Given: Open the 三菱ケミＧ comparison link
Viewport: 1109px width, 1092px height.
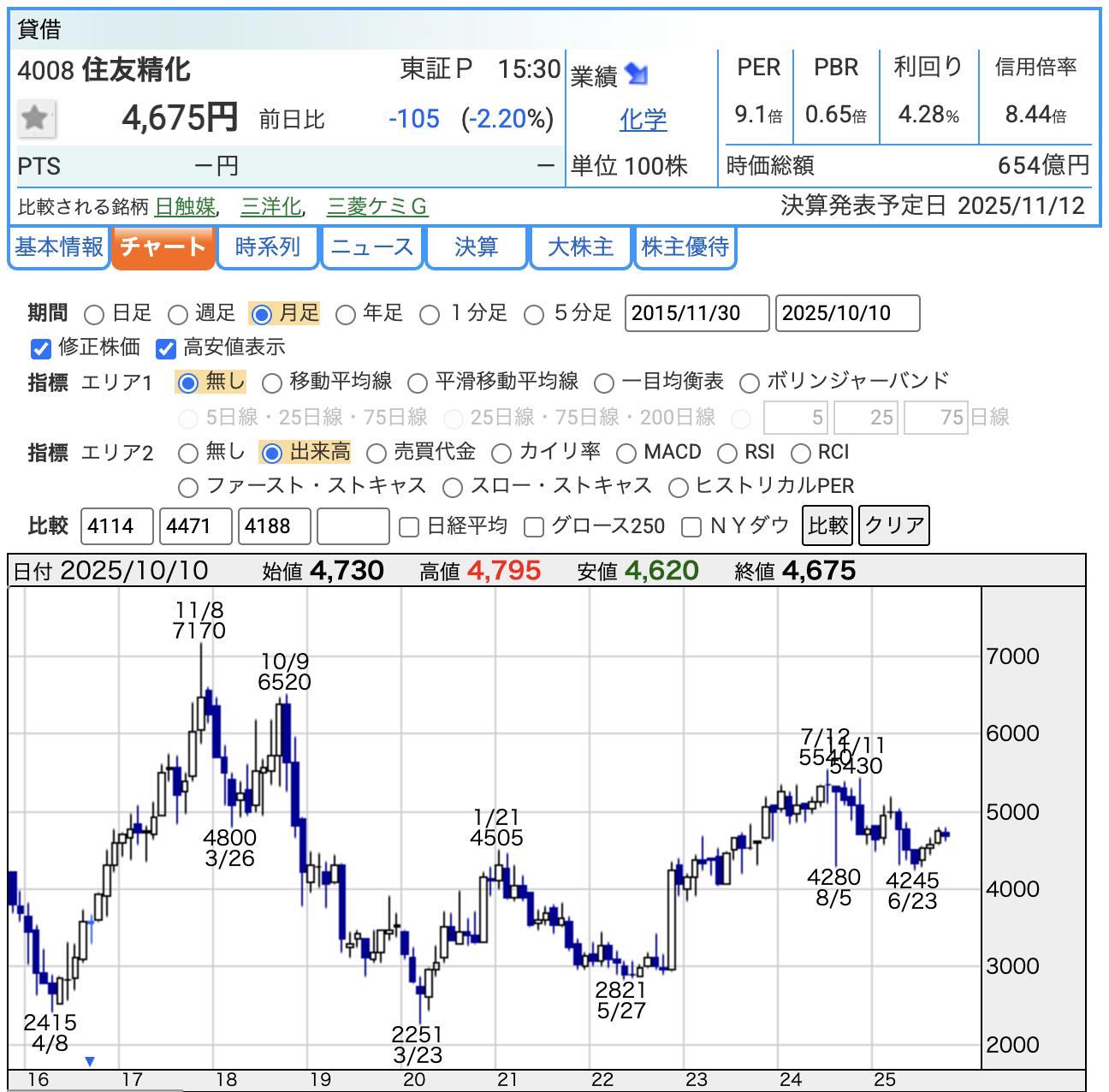Looking at the screenshot, I should pos(377,206).
